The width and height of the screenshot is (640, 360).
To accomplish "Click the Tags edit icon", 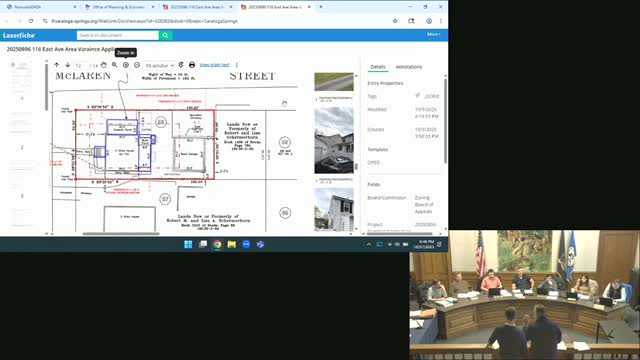I will (418, 96).
